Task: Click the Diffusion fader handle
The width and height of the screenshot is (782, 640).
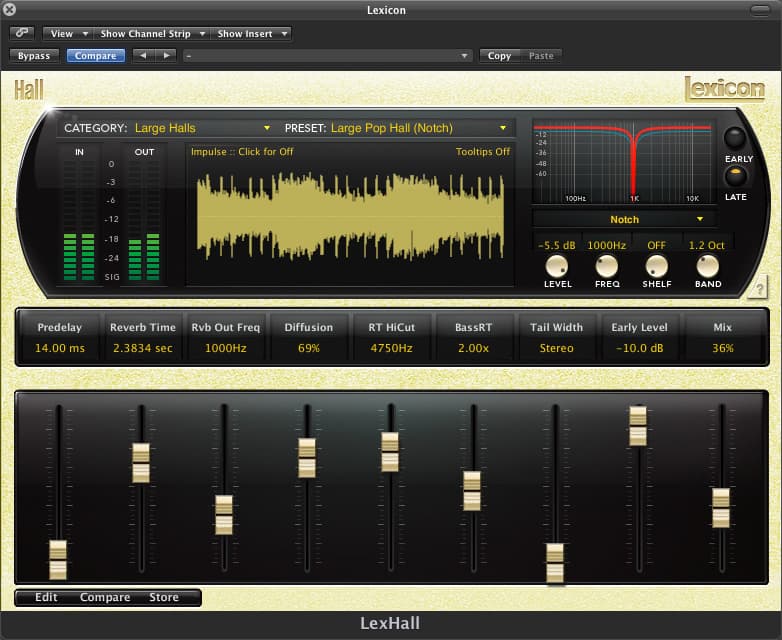Action: coord(307,458)
